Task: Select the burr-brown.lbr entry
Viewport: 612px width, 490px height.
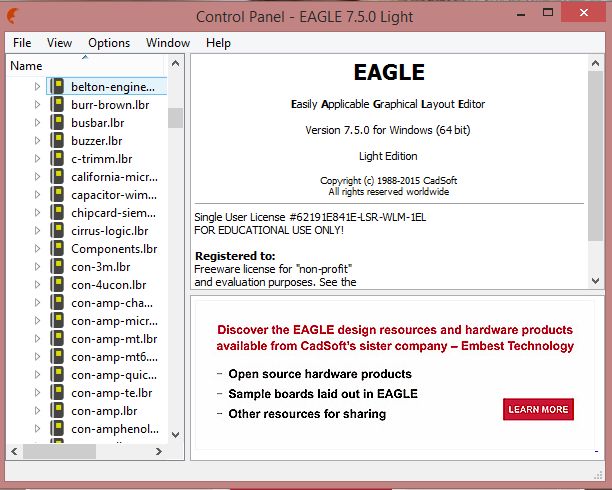Action: coord(110,105)
